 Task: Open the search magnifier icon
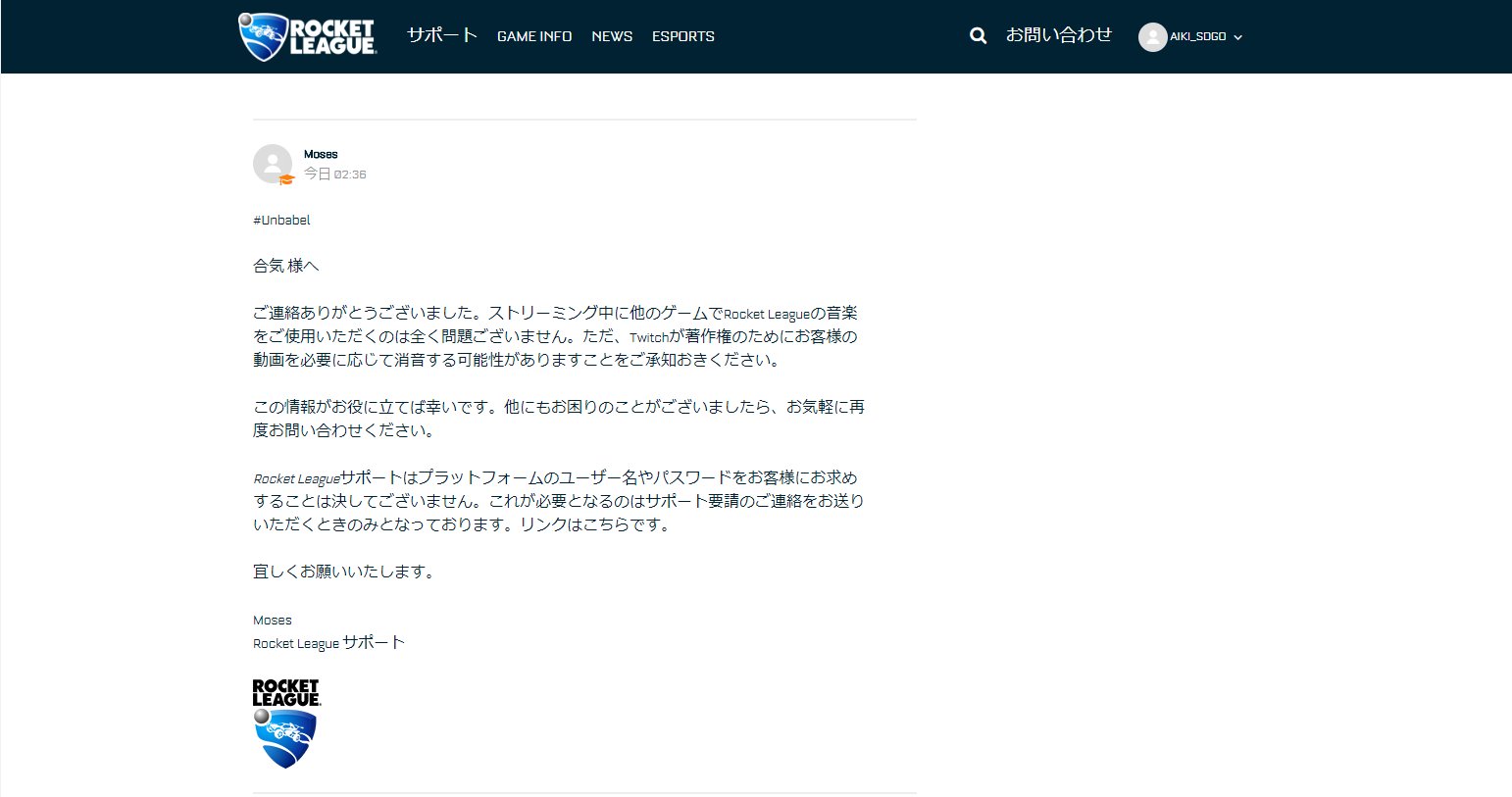point(978,36)
